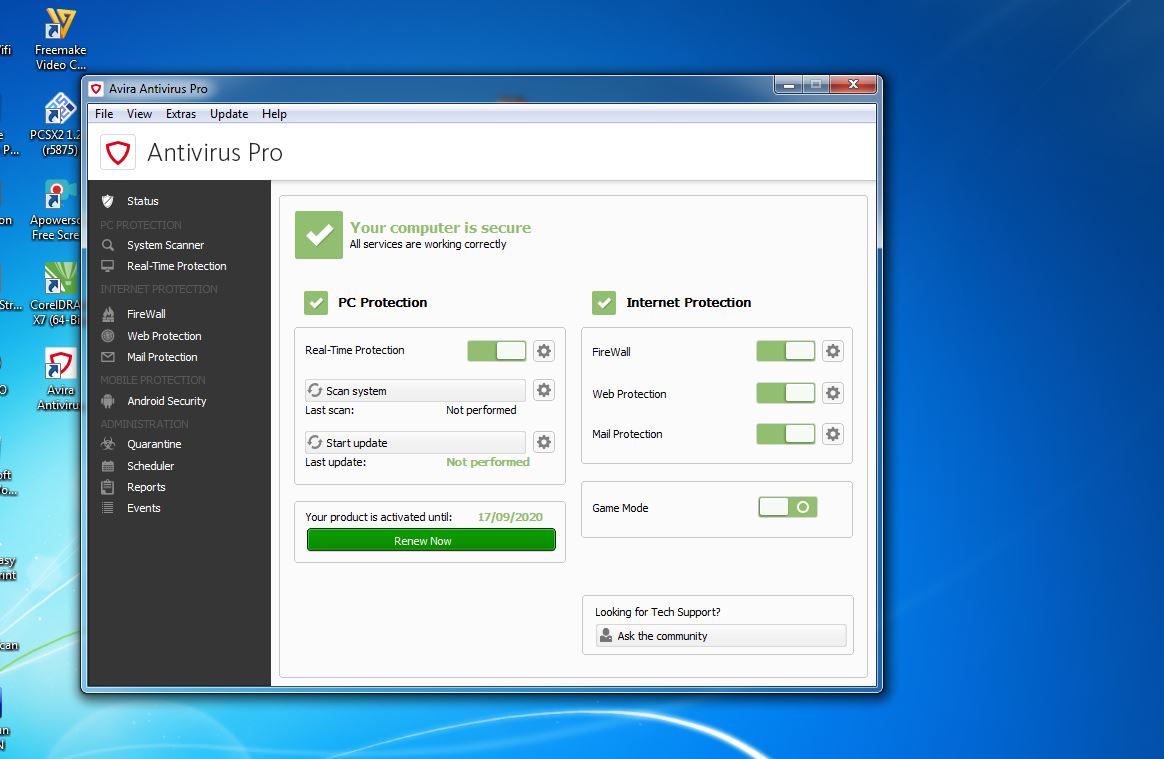Open Web Protection settings gear
The width and height of the screenshot is (1164, 759).
pyautogui.click(x=833, y=393)
